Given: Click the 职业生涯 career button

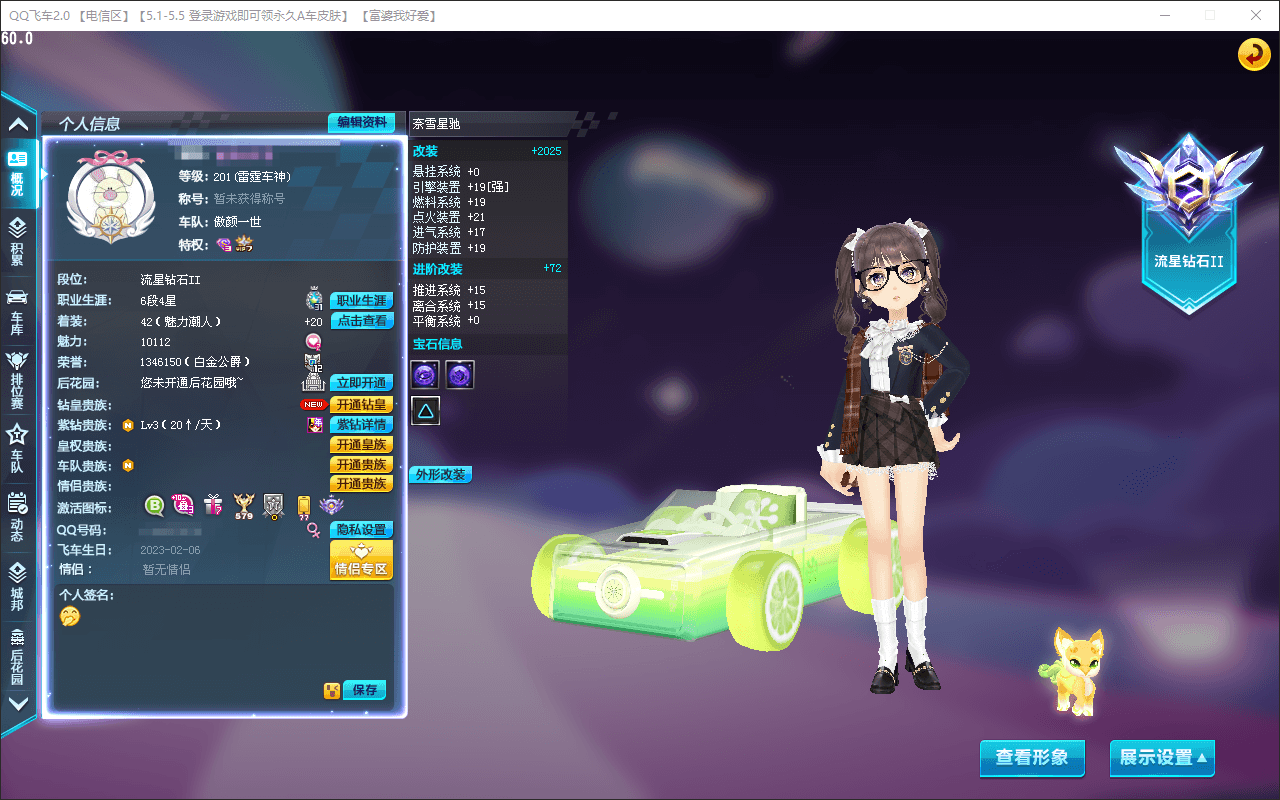Looking at the screenshot, I should click(x=361, y=301).
